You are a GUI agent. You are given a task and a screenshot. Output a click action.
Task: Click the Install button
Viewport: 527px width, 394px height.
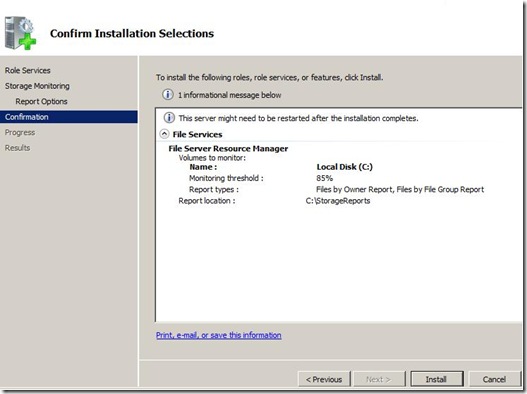[437, 379]
